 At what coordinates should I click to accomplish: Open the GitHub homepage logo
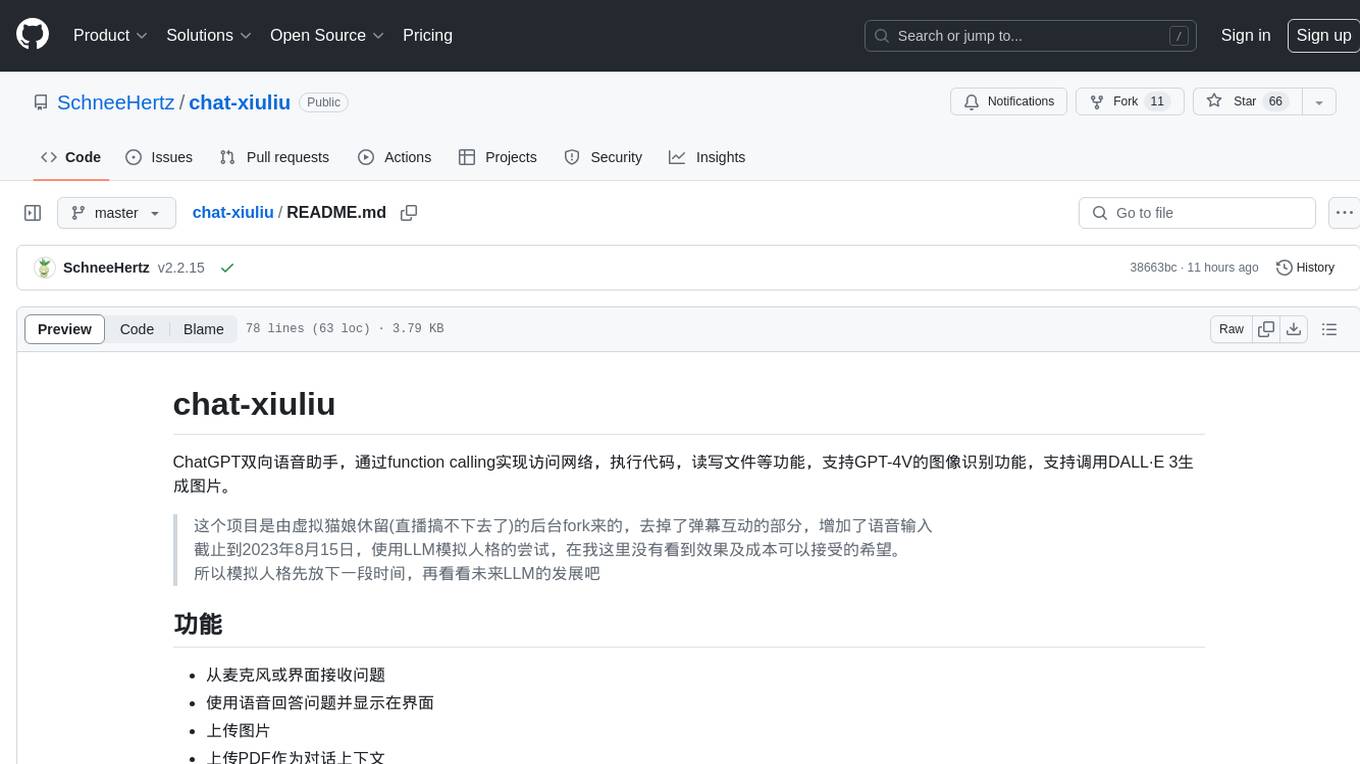point(32,35)
